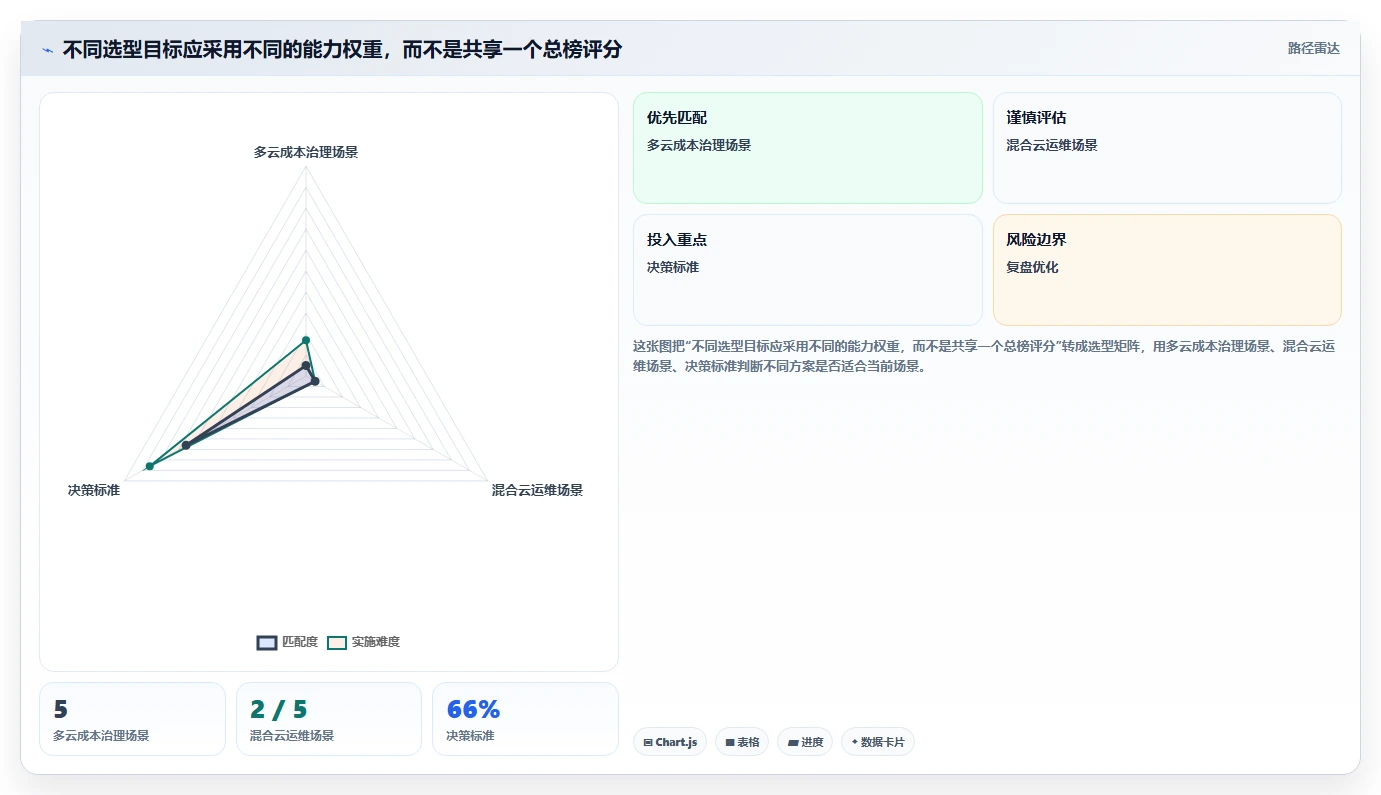Click the 匹配度 legend label text
This screenshot has height=795, width=1381.
300,642
